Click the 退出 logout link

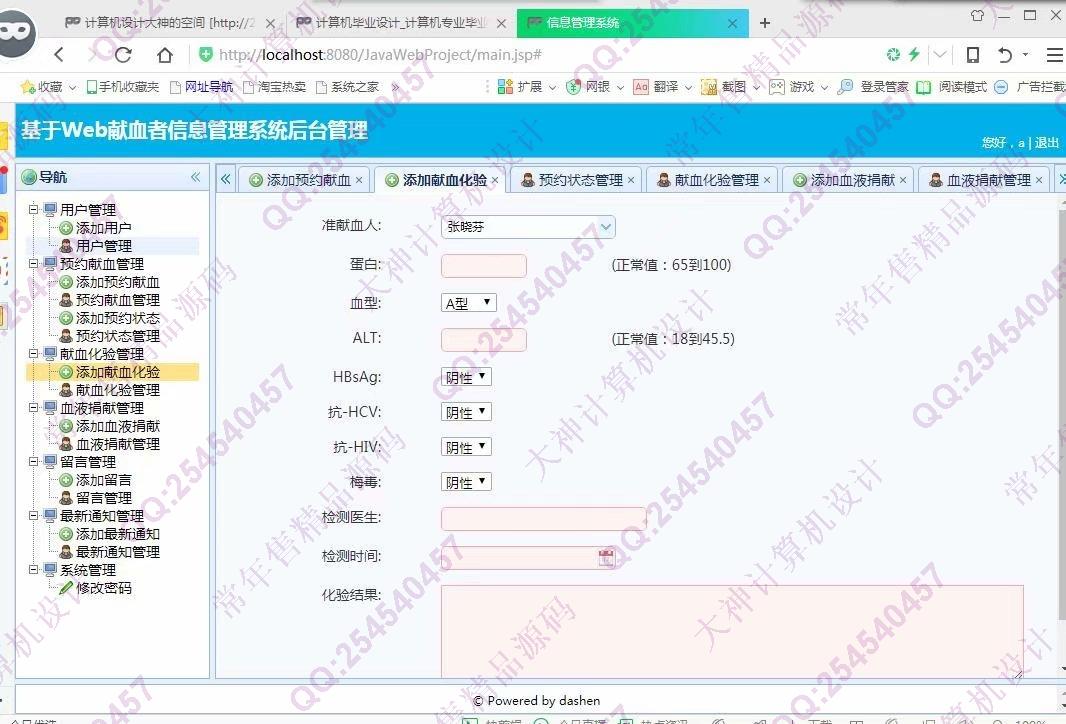1046,143
